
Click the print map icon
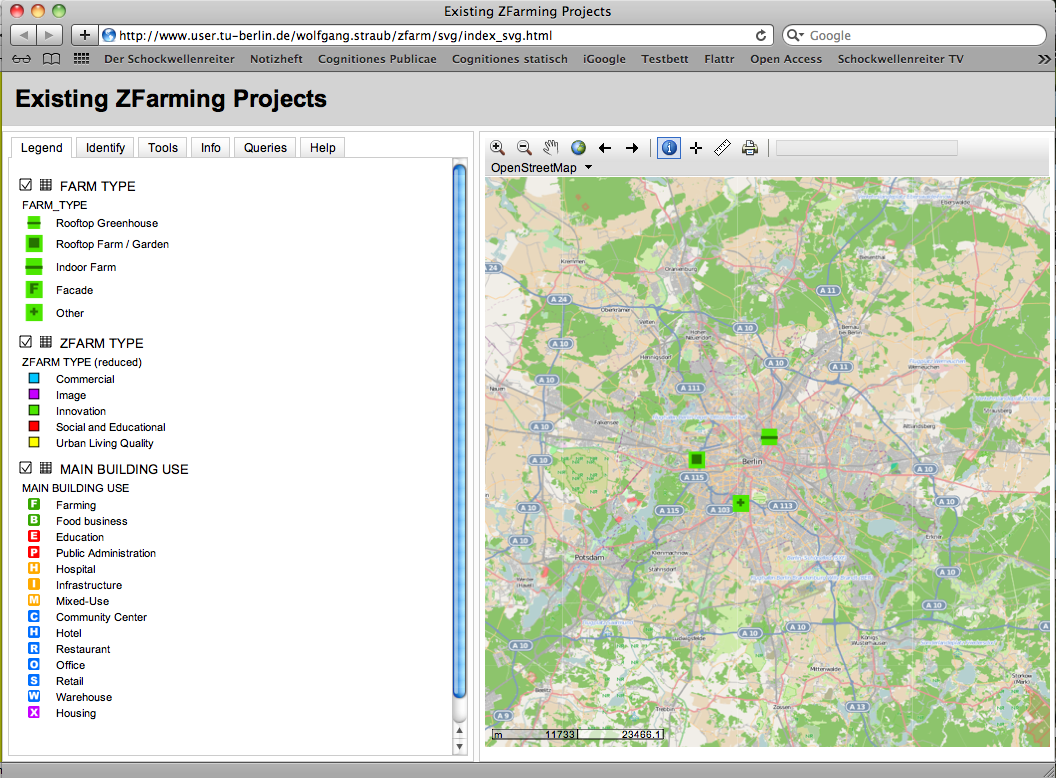750,148
